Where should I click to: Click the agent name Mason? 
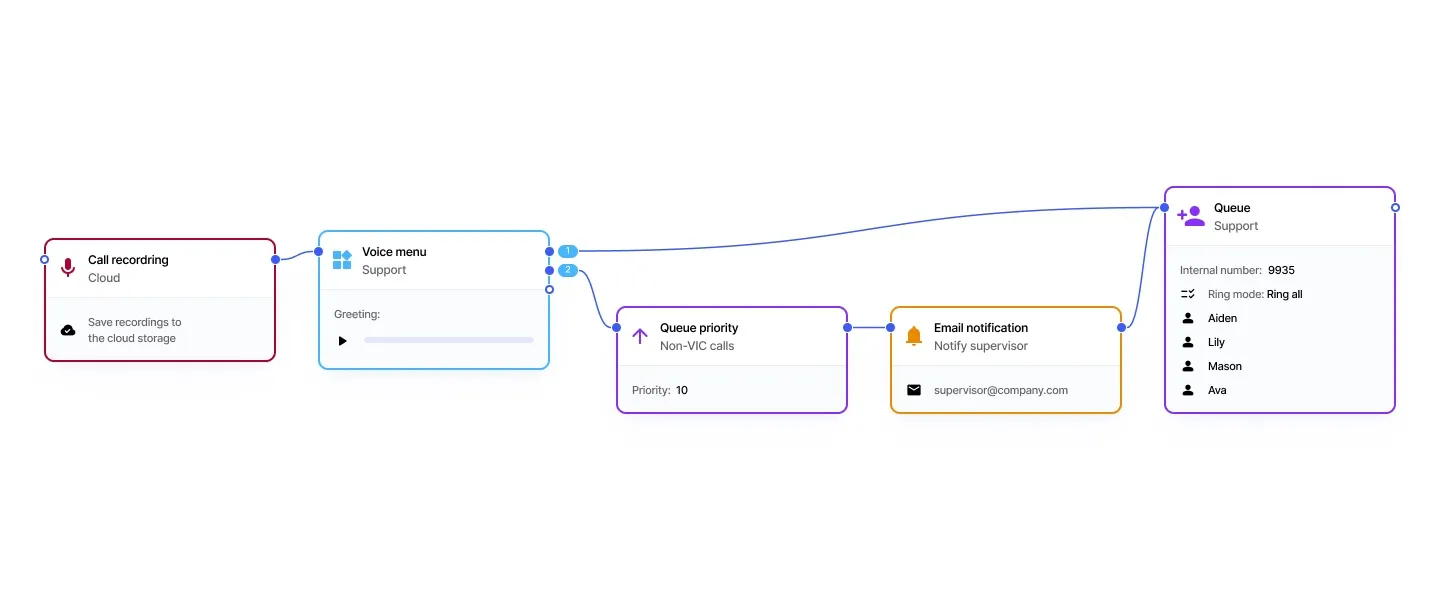(1225, 366)
